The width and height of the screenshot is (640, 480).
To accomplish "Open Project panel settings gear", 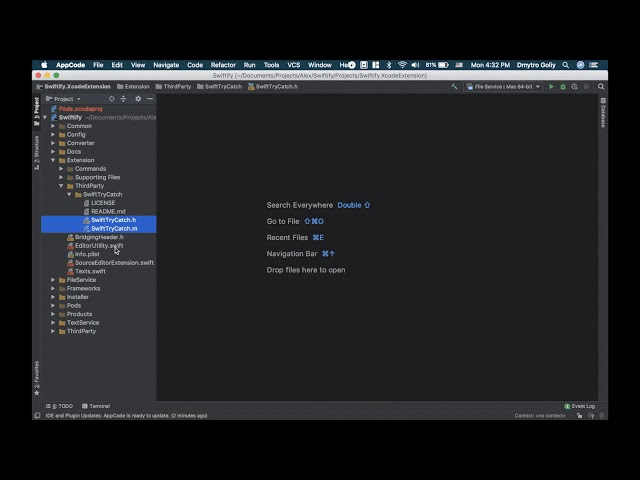I will tap(138, 99).
